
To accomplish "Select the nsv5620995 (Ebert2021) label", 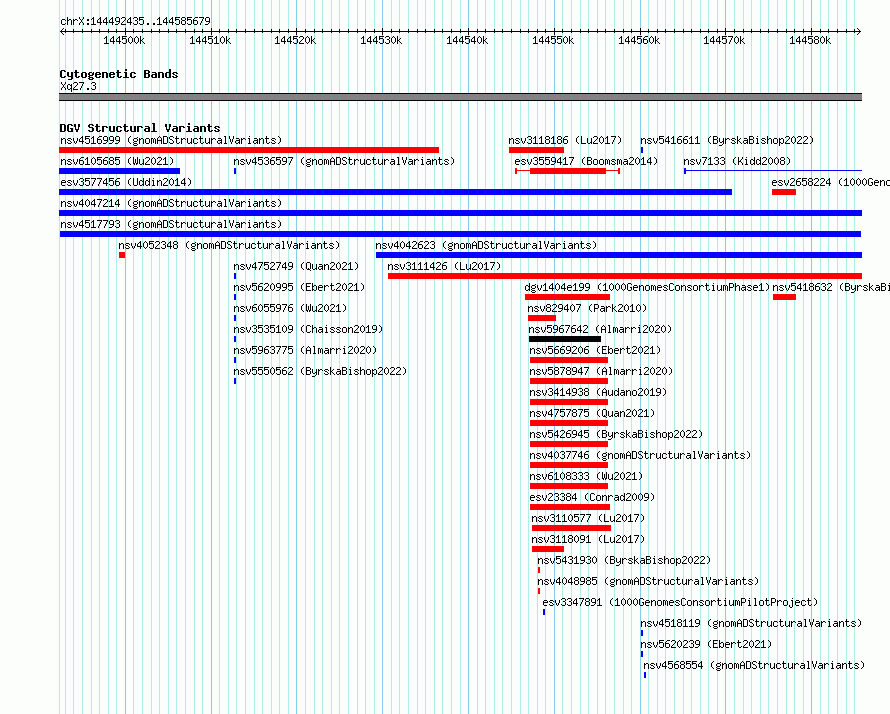I will click(299, 287).
